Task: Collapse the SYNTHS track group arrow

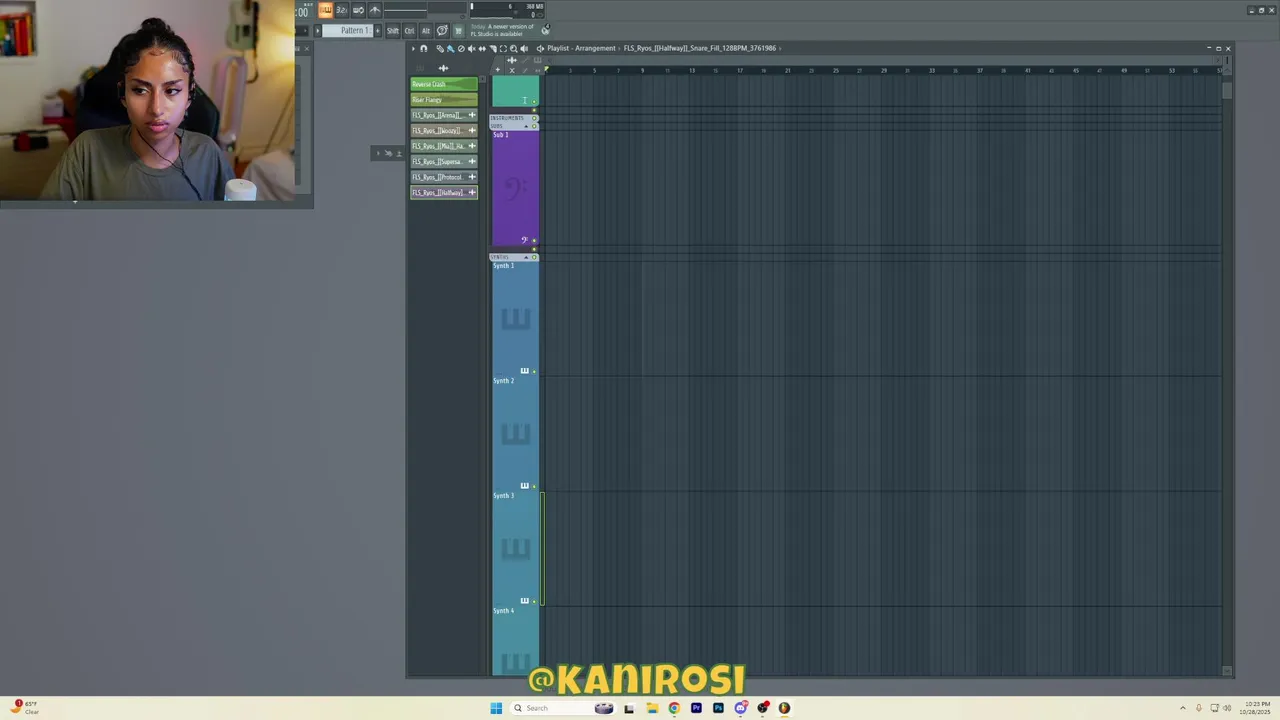Action: [526, 257]
